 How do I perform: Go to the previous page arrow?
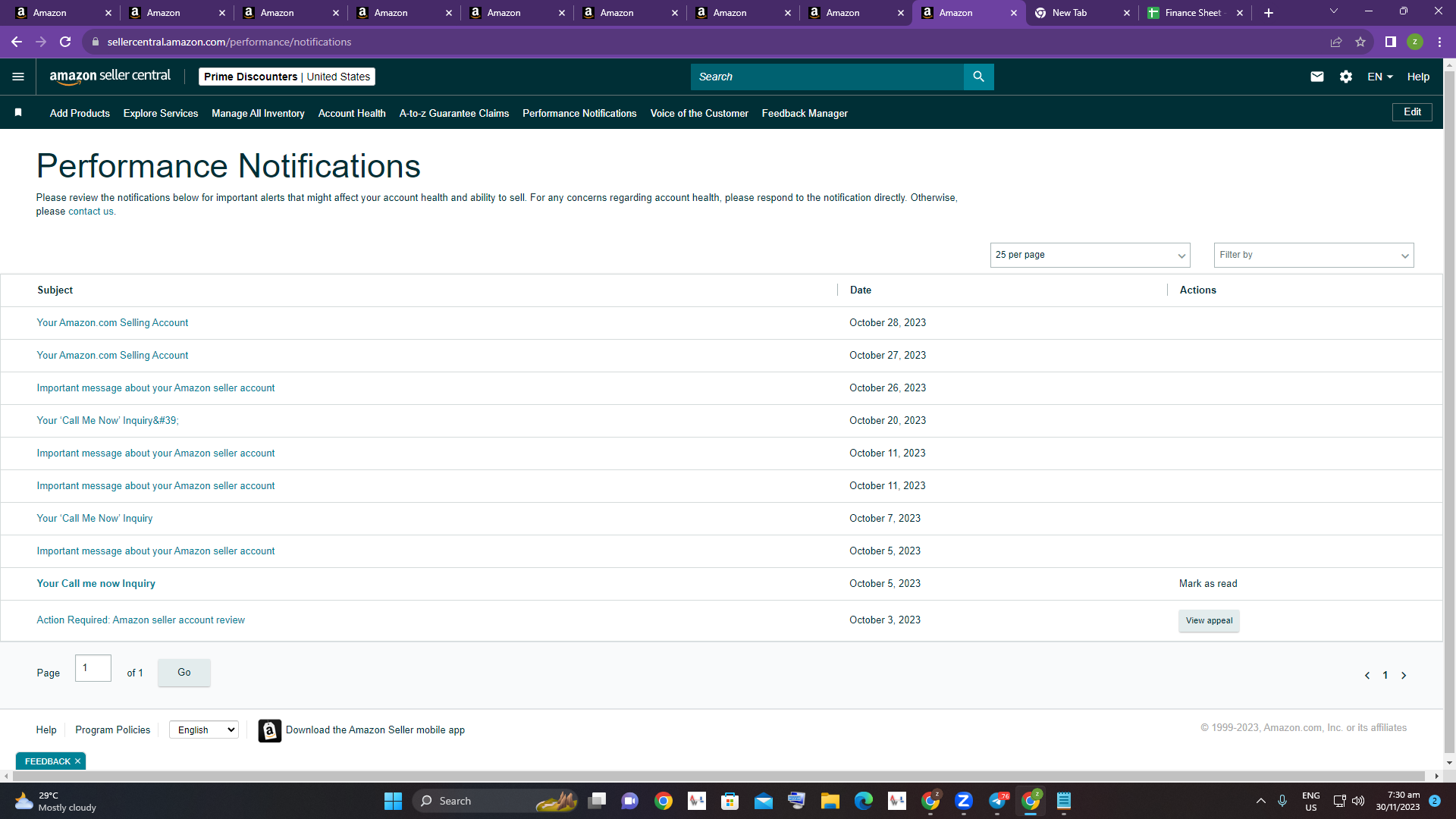[1367, 675]
